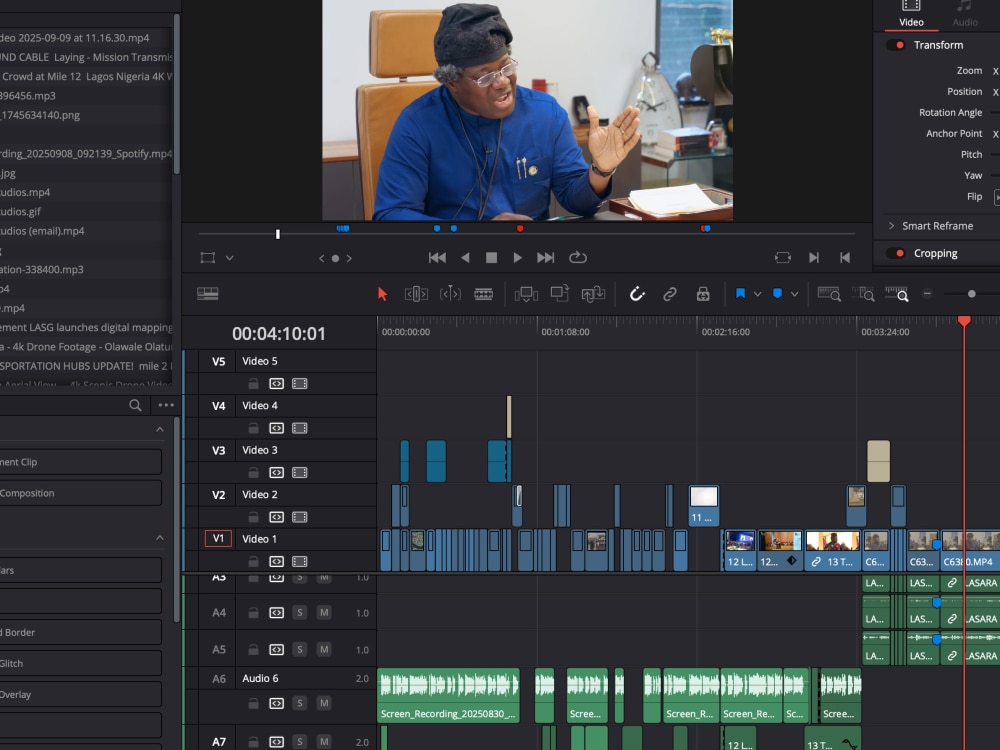Select the Overlay effect item
This screenshot has width=1000, height=750.
coord(80,695)
